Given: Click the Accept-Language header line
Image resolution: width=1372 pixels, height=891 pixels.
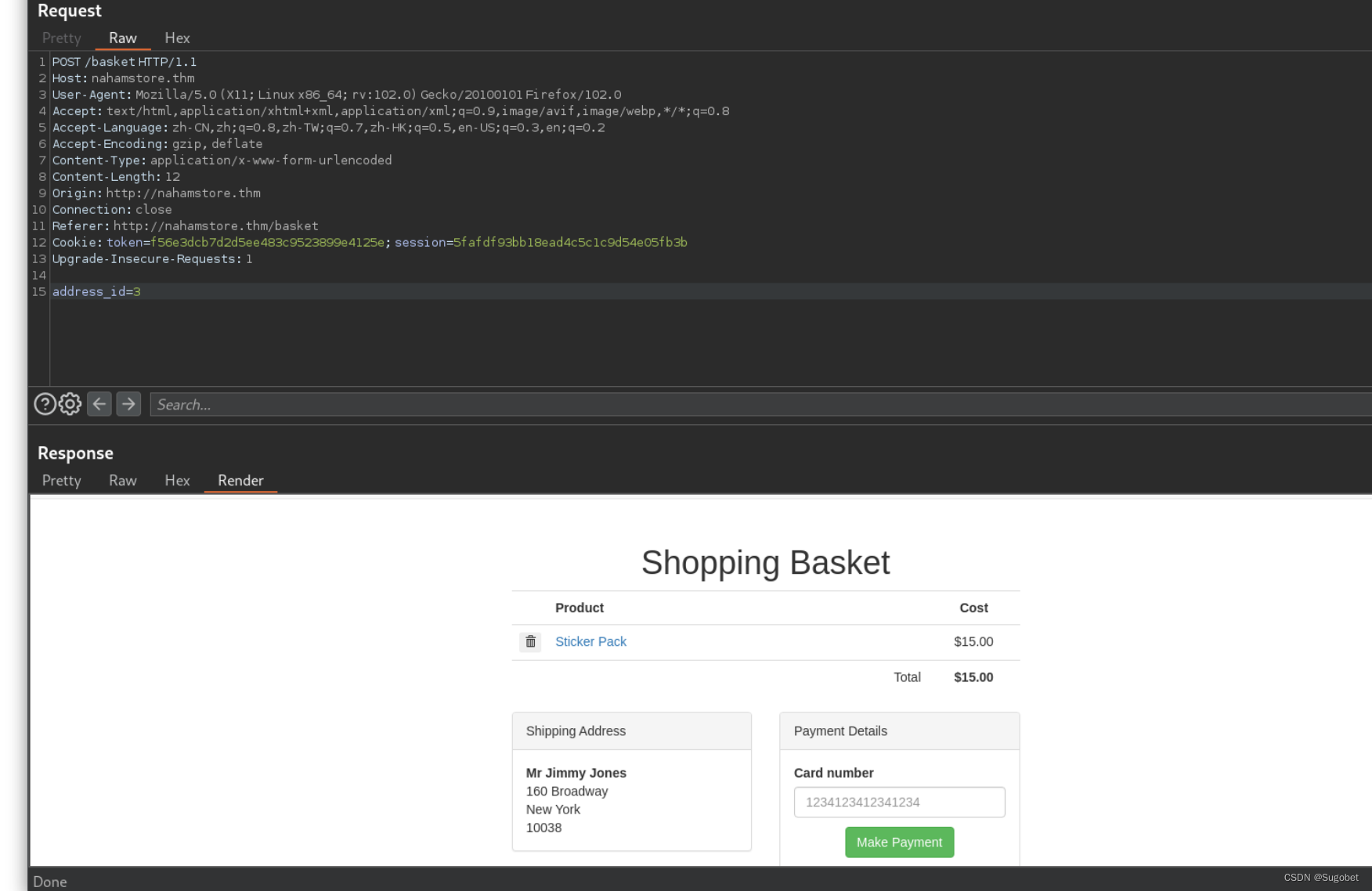Looking at the screenshot, I should [x=329, y=128].
